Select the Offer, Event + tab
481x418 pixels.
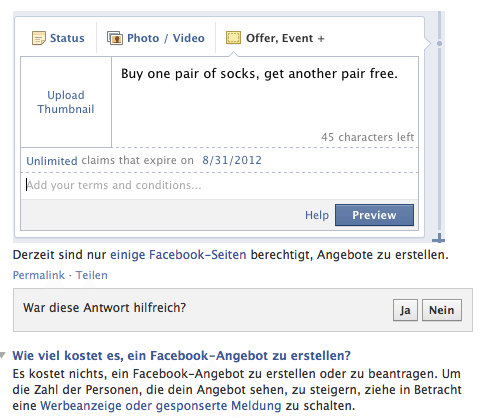275,38
